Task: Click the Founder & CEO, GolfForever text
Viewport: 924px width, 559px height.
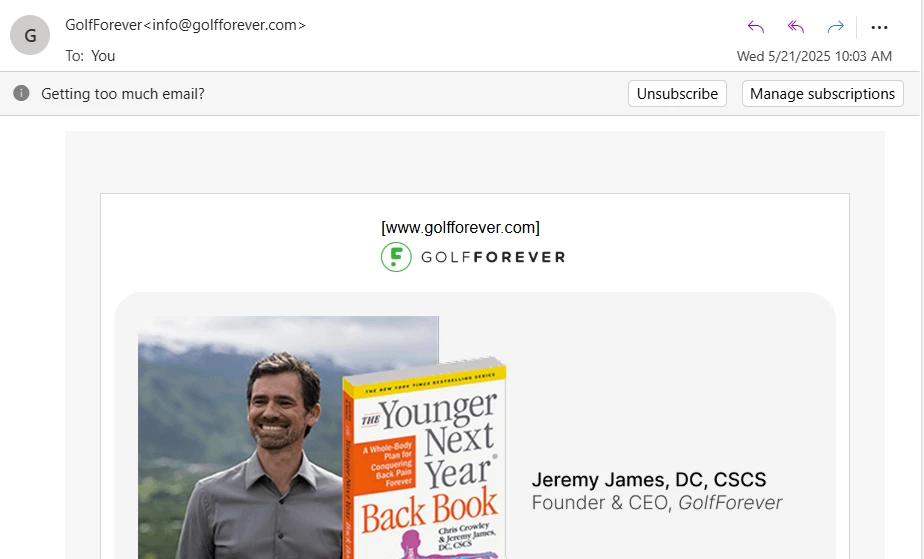Action: pyautogui.click(x=656, y=503)
